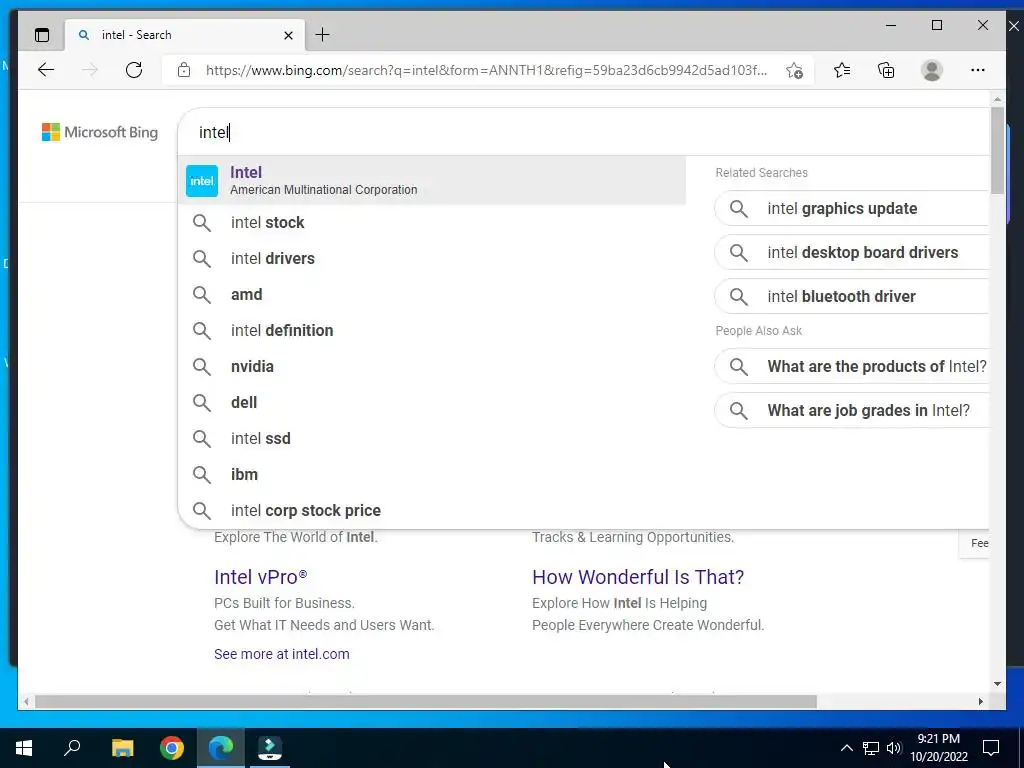Open the installer app on the taskbar
Screen dimensions: 1024x768
270,748
